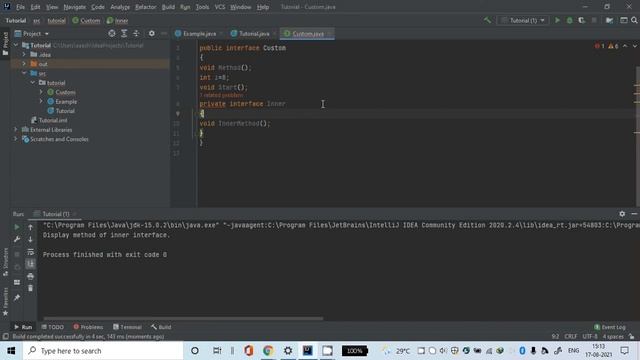Click Expand All icon in Project panel header
640x360 pixels.
pyautogui.click(x=124, y=33)
